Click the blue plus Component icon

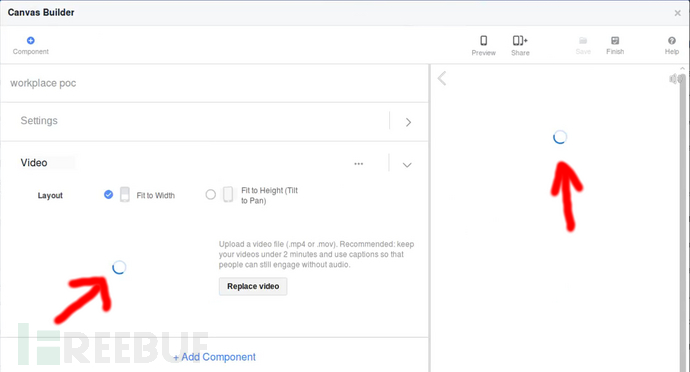tap(30, 41)
